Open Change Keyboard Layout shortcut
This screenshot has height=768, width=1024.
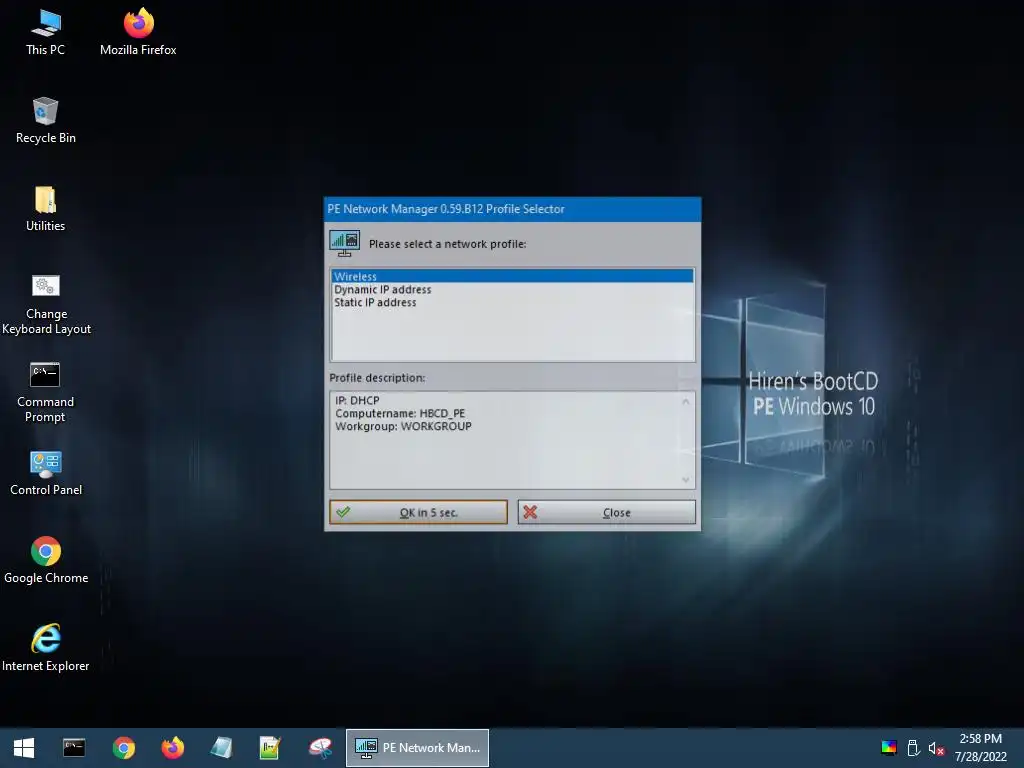click(46, 304)
